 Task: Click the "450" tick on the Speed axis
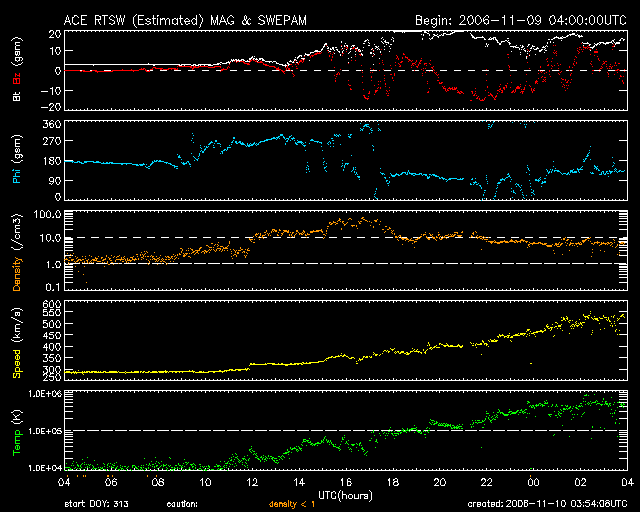(x=52, y=336)
